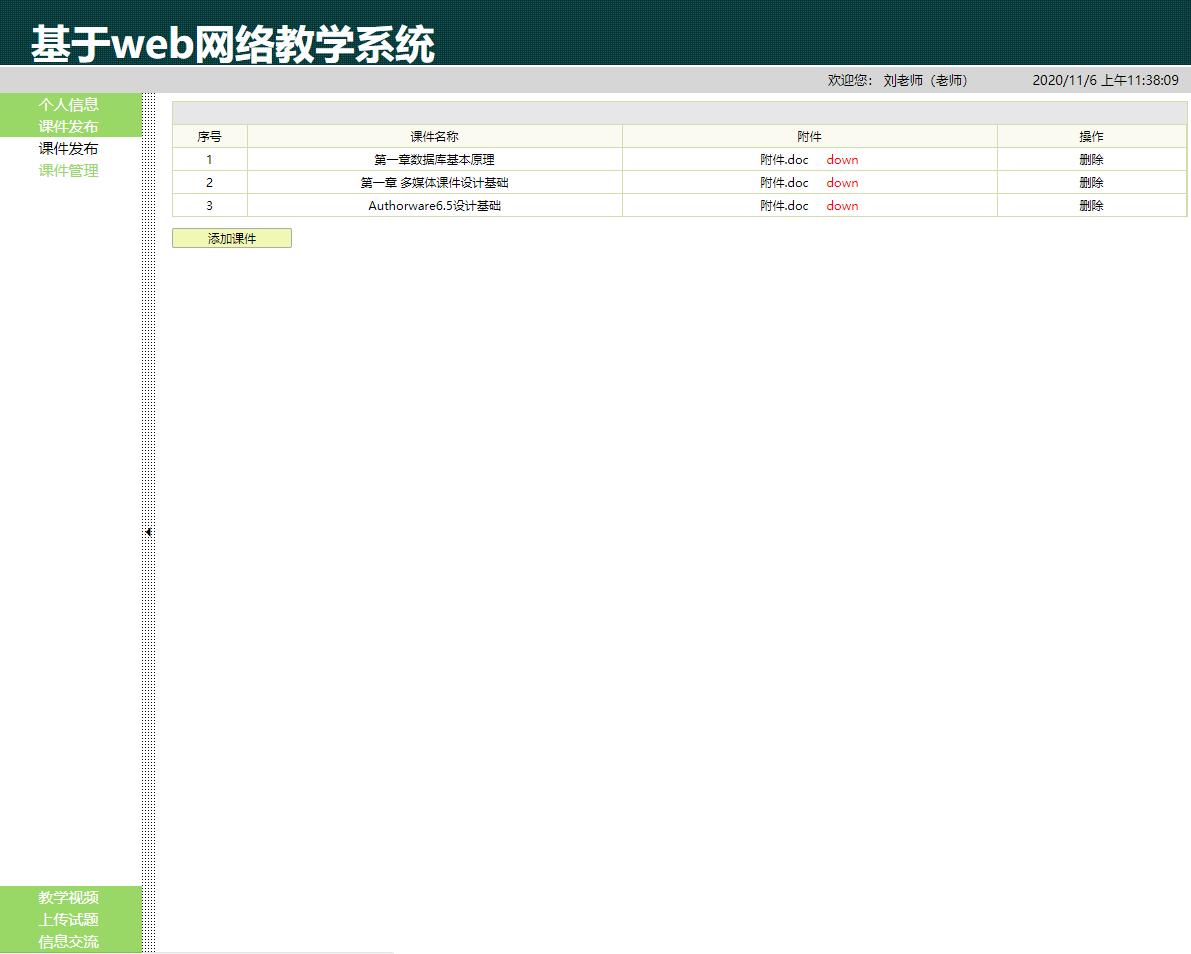Click down link for 多媒体课件设计基础
The width and height of the screenshot is (1191, 954).
click(841, 182)
